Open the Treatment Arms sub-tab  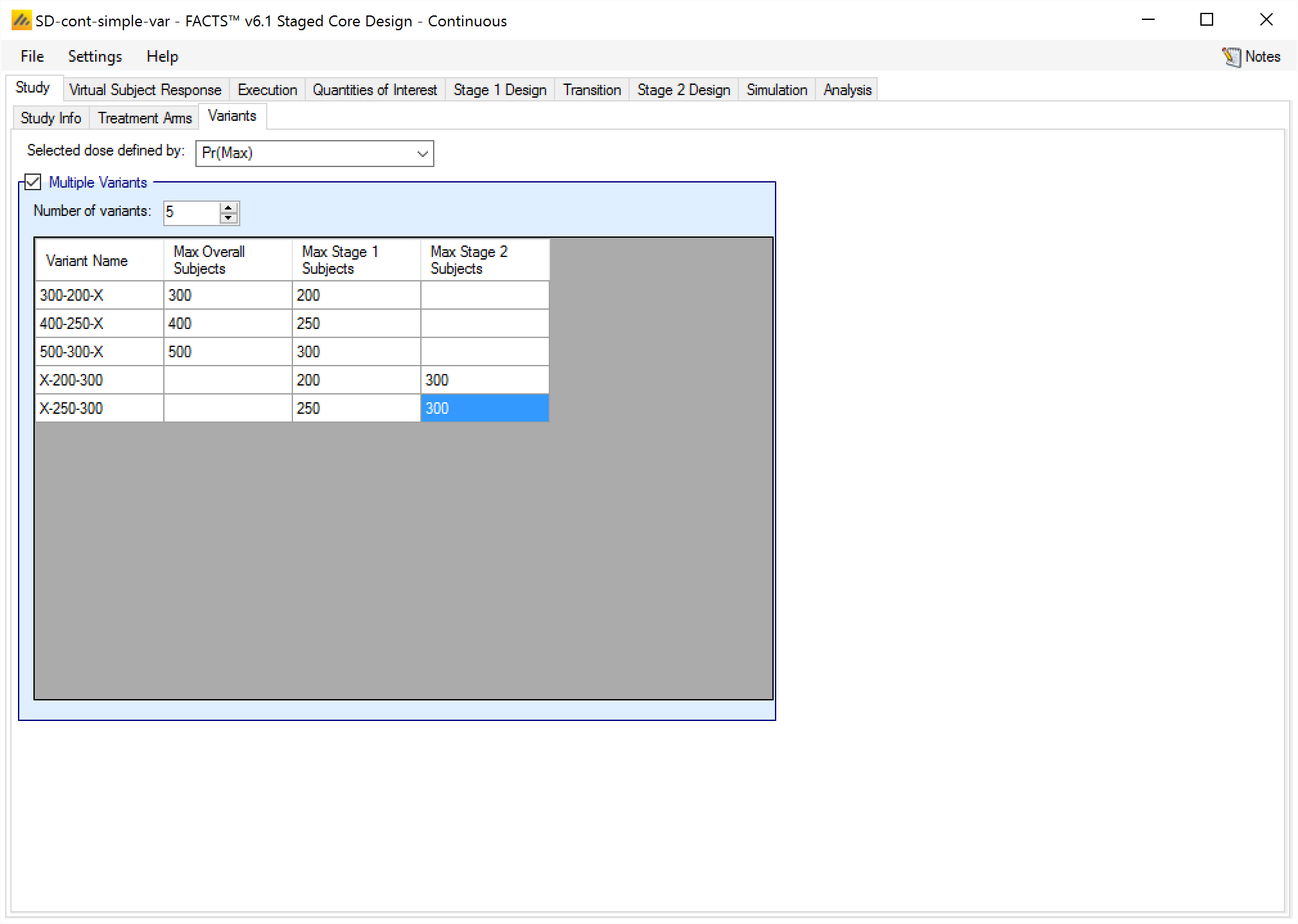(145, 118)
